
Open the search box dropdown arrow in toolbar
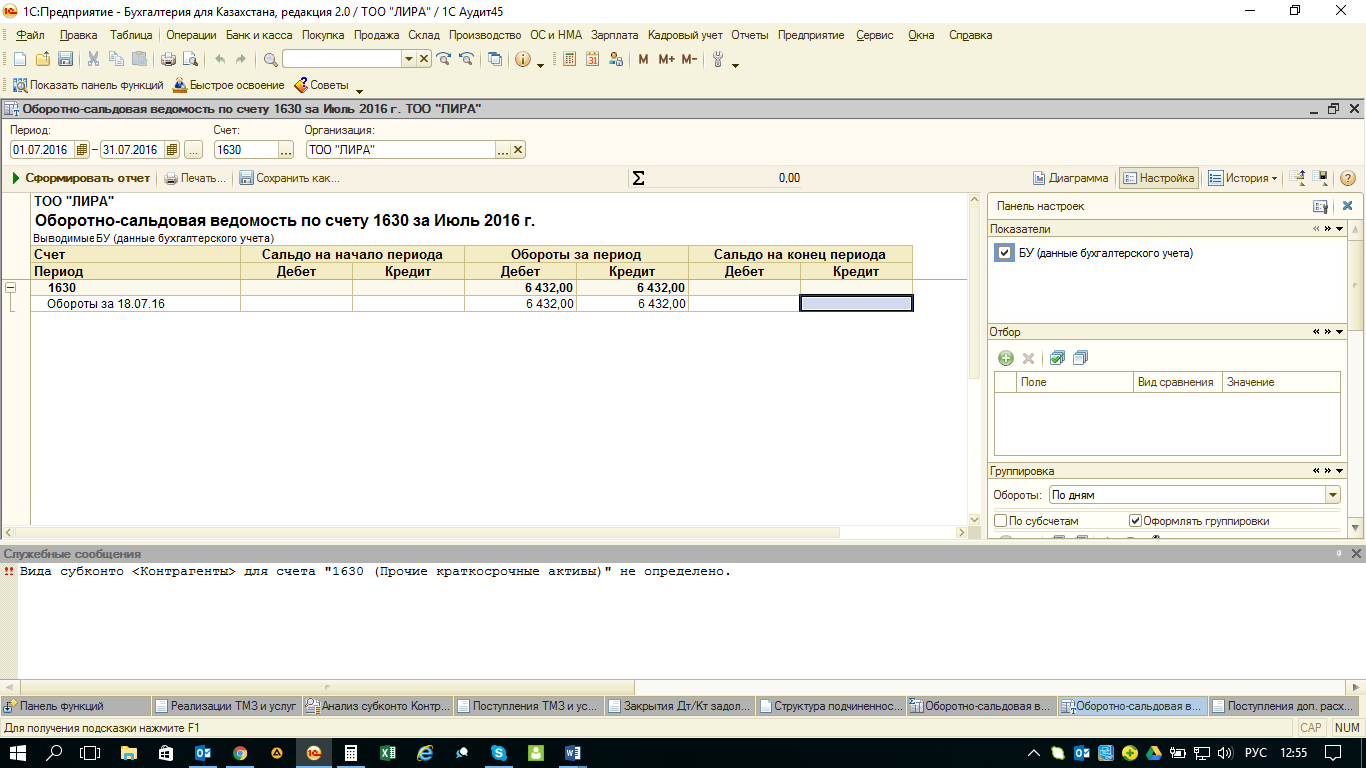coord(408,59)
